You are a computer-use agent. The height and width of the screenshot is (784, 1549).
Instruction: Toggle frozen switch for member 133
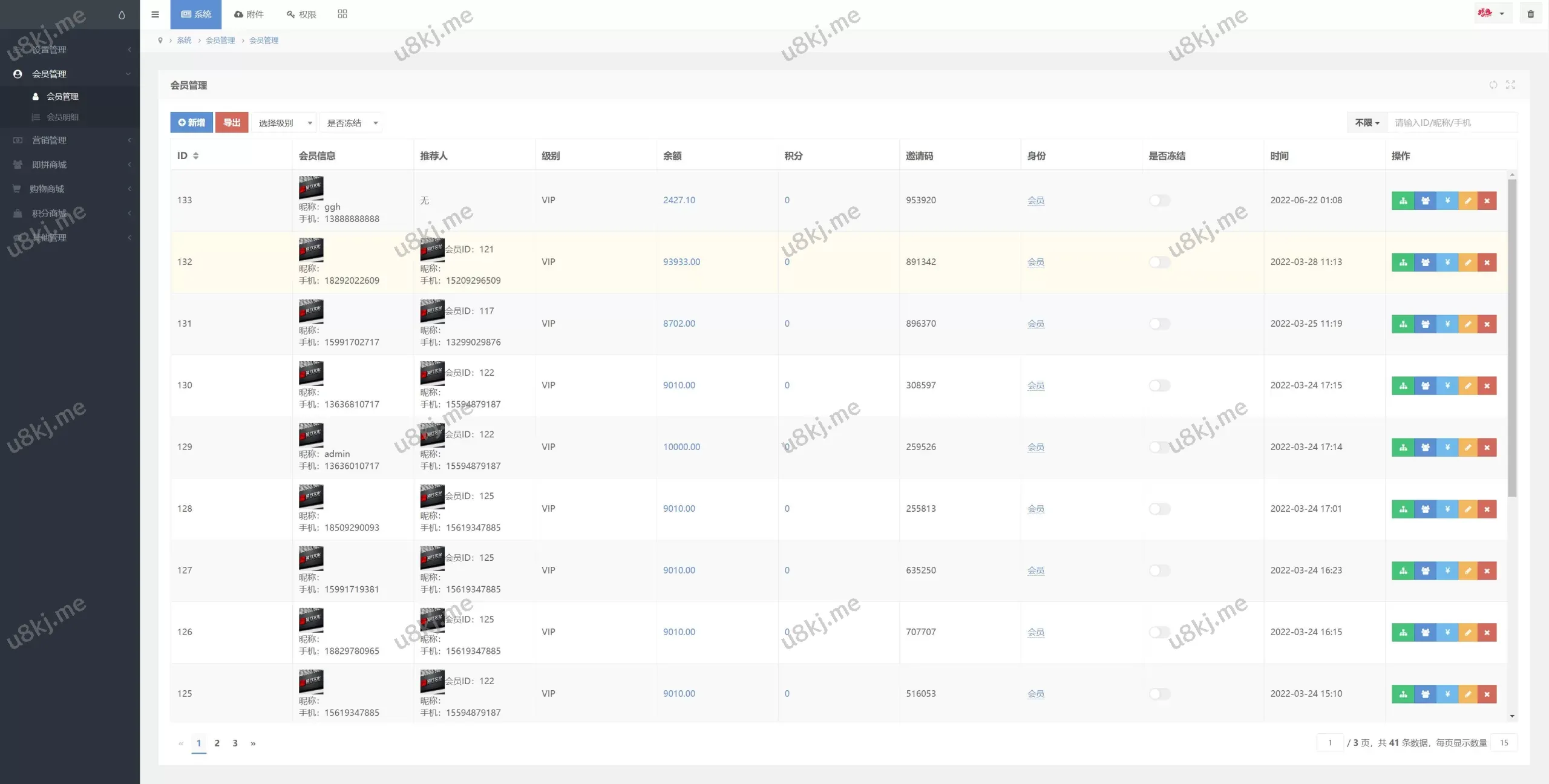(1159, 201)
